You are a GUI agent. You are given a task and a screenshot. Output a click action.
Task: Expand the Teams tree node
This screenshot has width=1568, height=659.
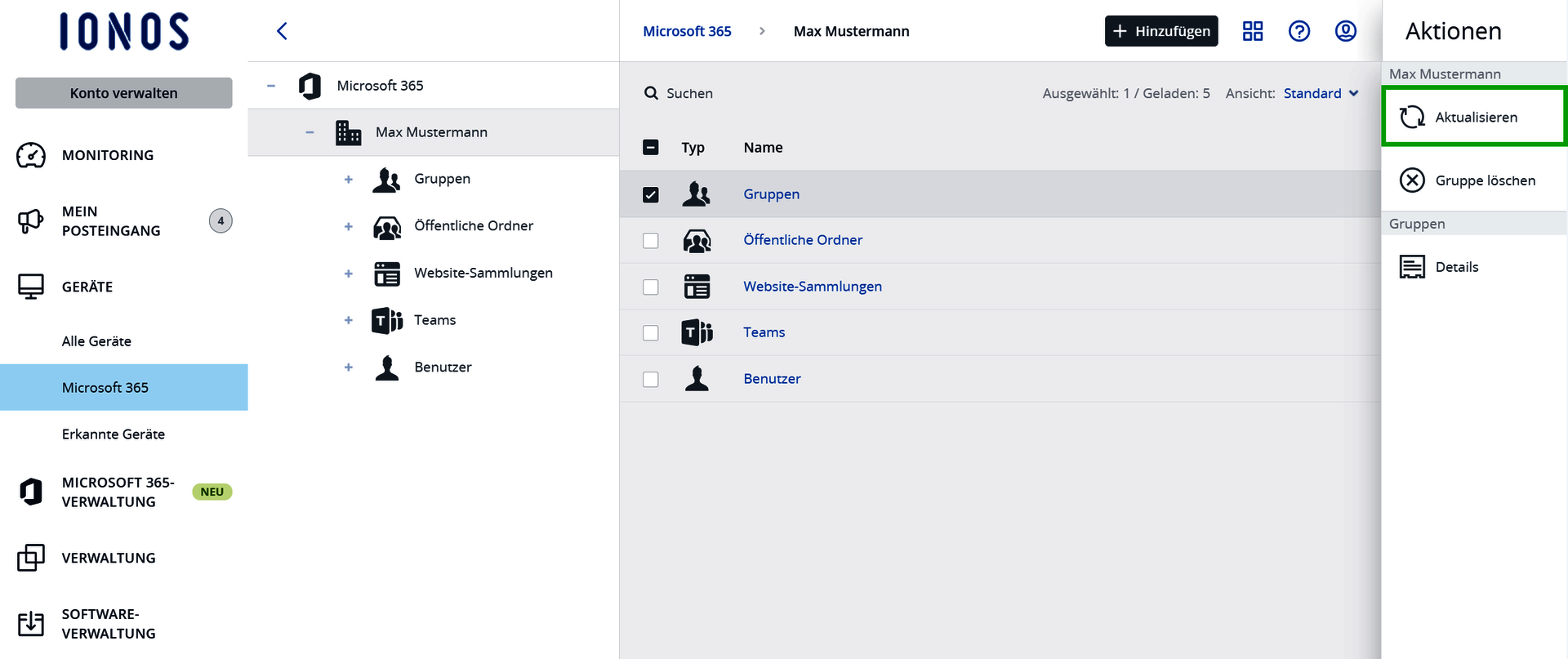point(349,320)
